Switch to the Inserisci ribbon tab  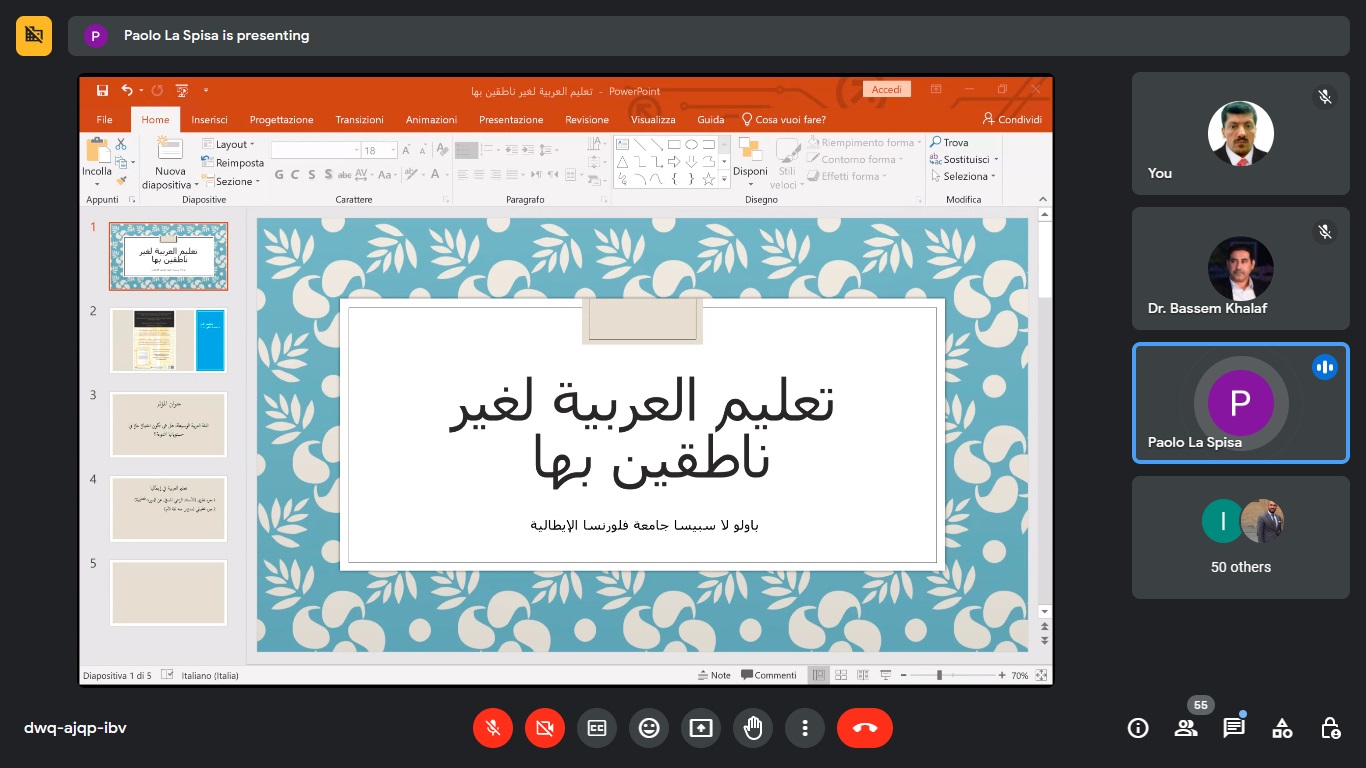209,120
